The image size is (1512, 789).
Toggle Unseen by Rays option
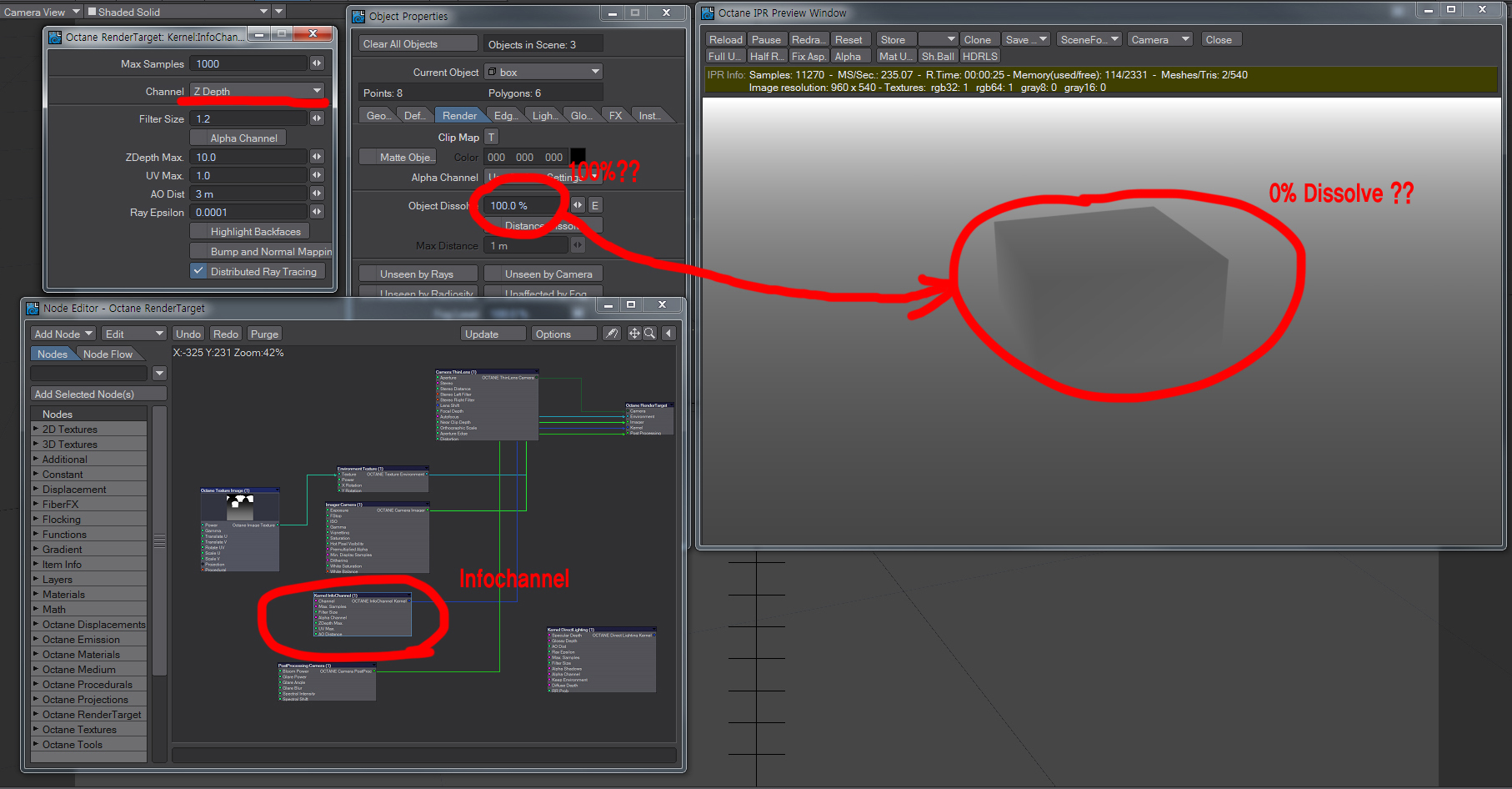(418, 274)
